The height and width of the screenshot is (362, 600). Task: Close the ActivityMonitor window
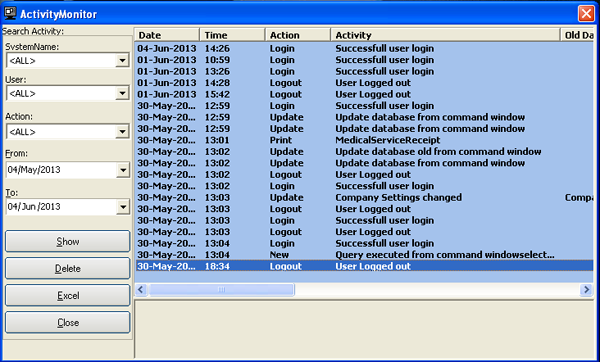pyautogui.click(x=586, y=13)
